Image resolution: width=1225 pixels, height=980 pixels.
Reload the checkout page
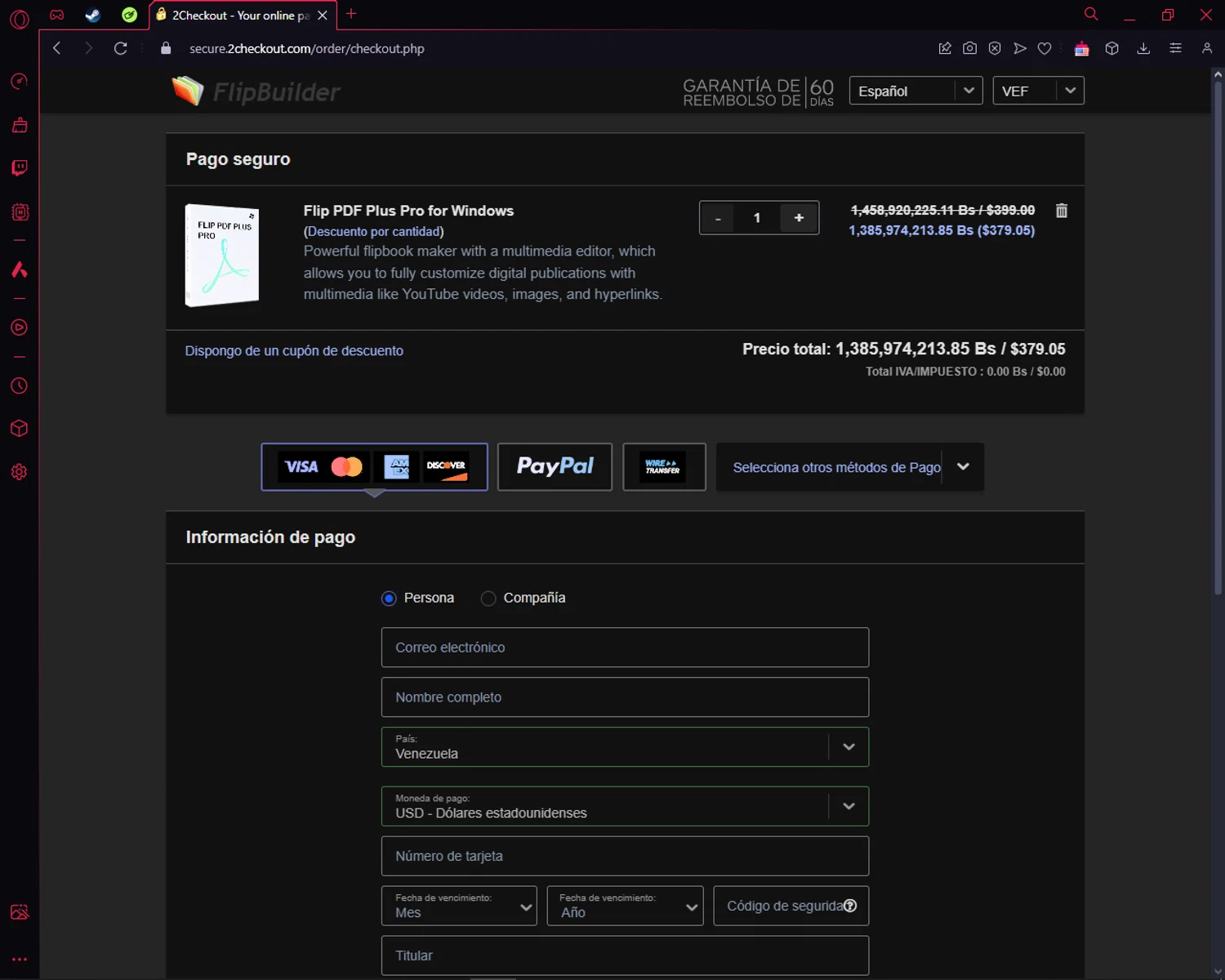[x=120, y=48]
